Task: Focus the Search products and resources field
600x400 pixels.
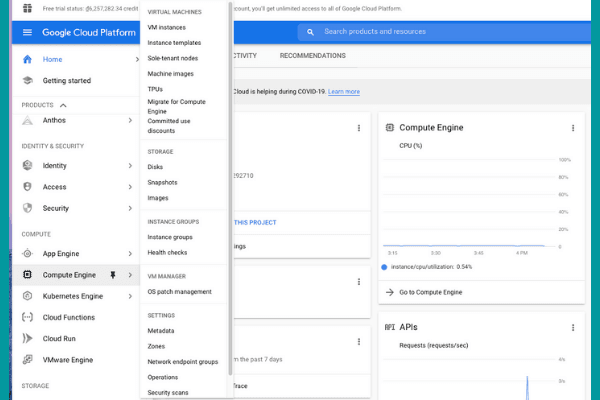Action: click(x=444, y=32)
